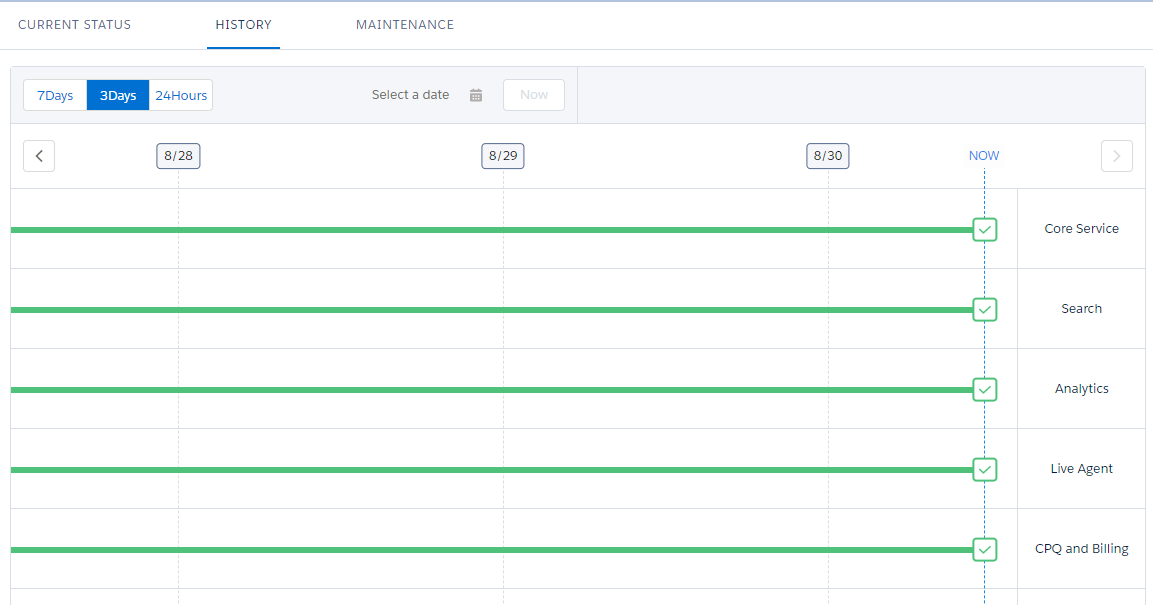Click the Live Agent label

point(1082,469)
